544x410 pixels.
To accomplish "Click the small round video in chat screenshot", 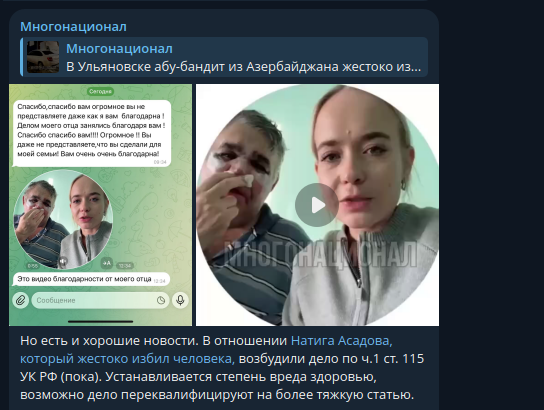I will pos(63,219).
